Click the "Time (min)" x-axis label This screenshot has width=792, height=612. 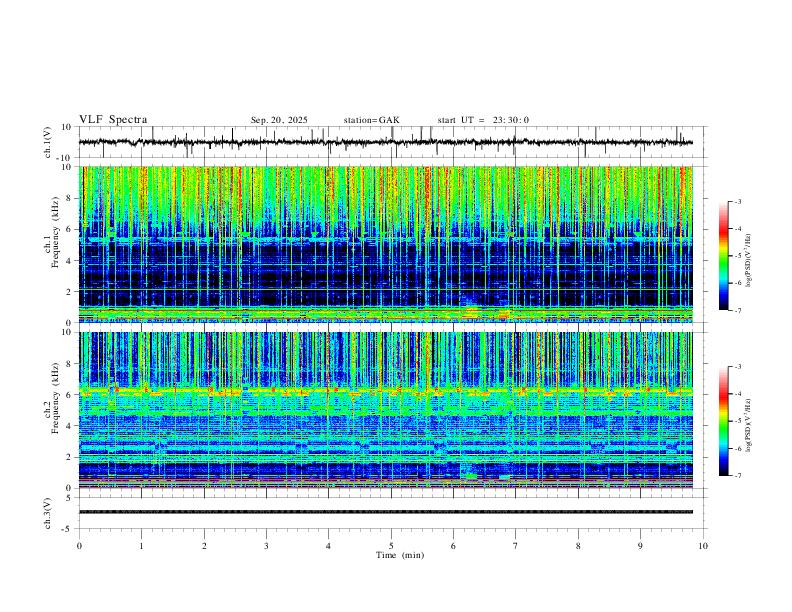click(400, 555)
